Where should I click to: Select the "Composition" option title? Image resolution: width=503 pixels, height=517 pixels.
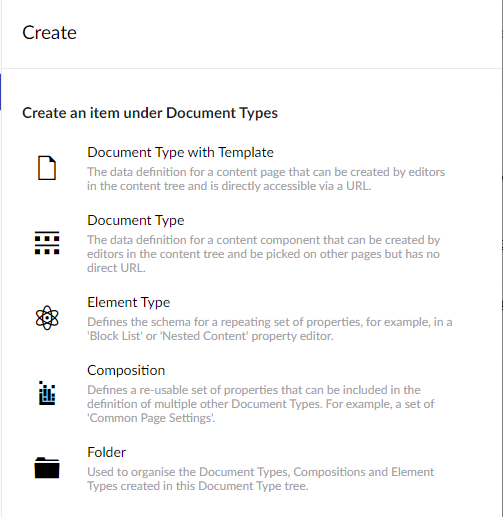point(126,370)
